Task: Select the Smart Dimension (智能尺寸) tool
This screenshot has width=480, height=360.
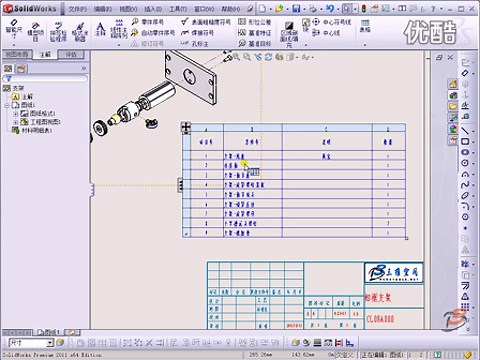Action: coord(14,29)
